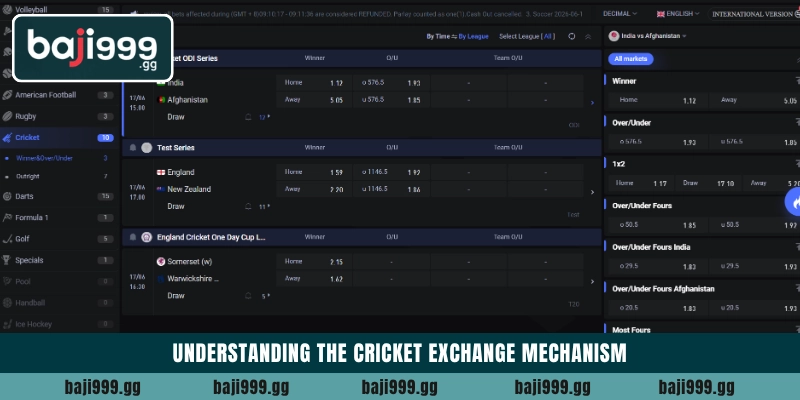
Task: Collapse all leagues with double-chevron icon
Action: click(588, 37)
